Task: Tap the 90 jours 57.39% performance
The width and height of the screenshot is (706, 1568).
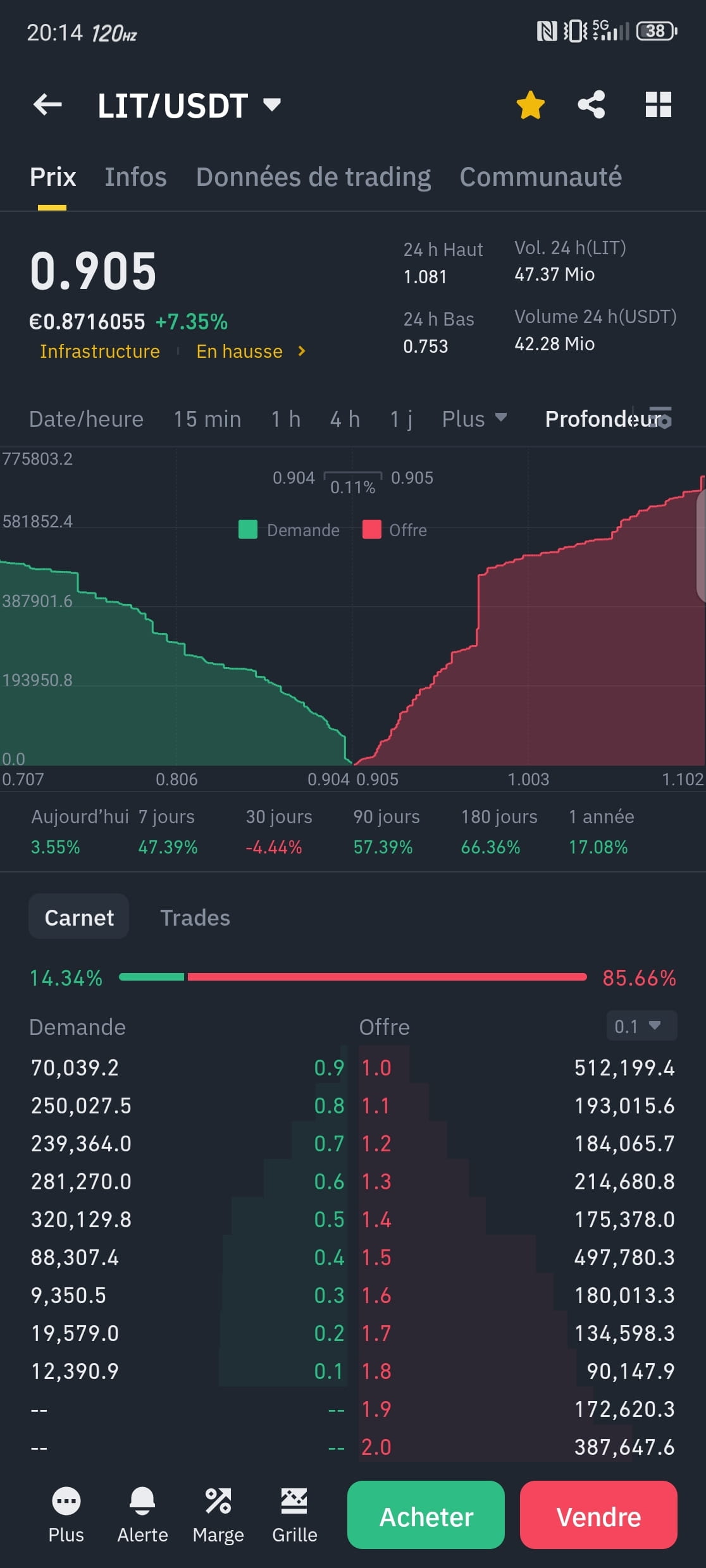Action: click(x=386, y=832)
